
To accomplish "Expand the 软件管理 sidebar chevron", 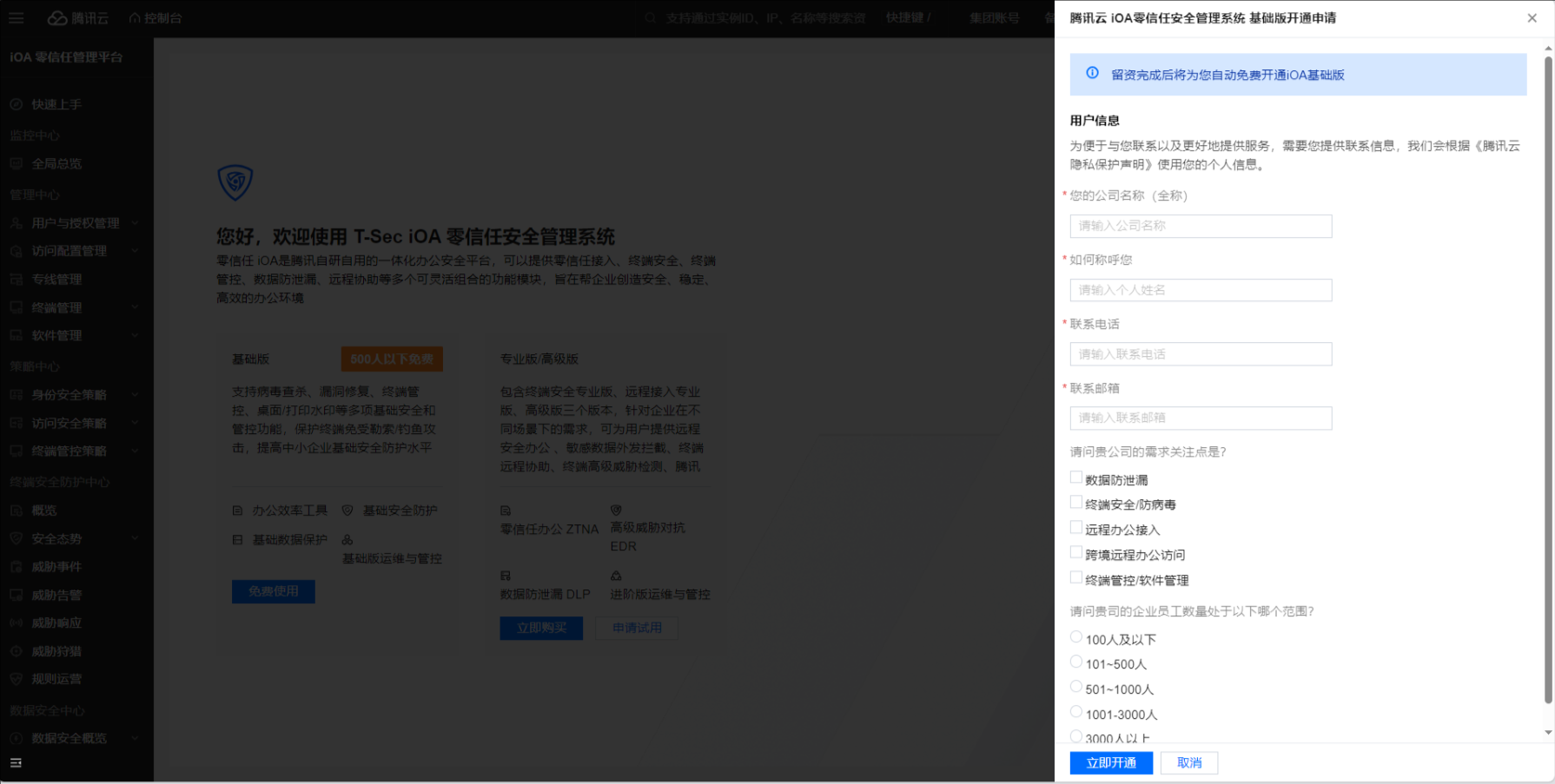I will coord(135,335).
